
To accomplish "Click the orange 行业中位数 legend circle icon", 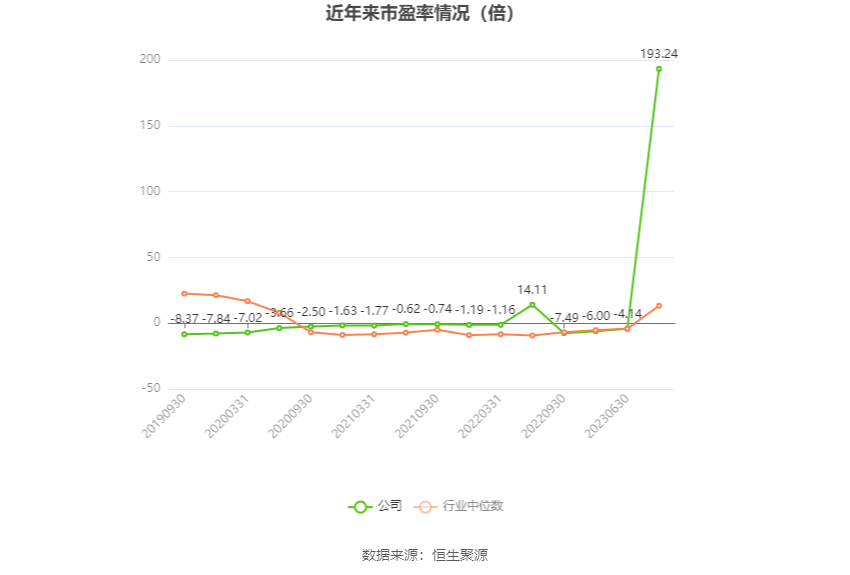I will tap(426, 507).
